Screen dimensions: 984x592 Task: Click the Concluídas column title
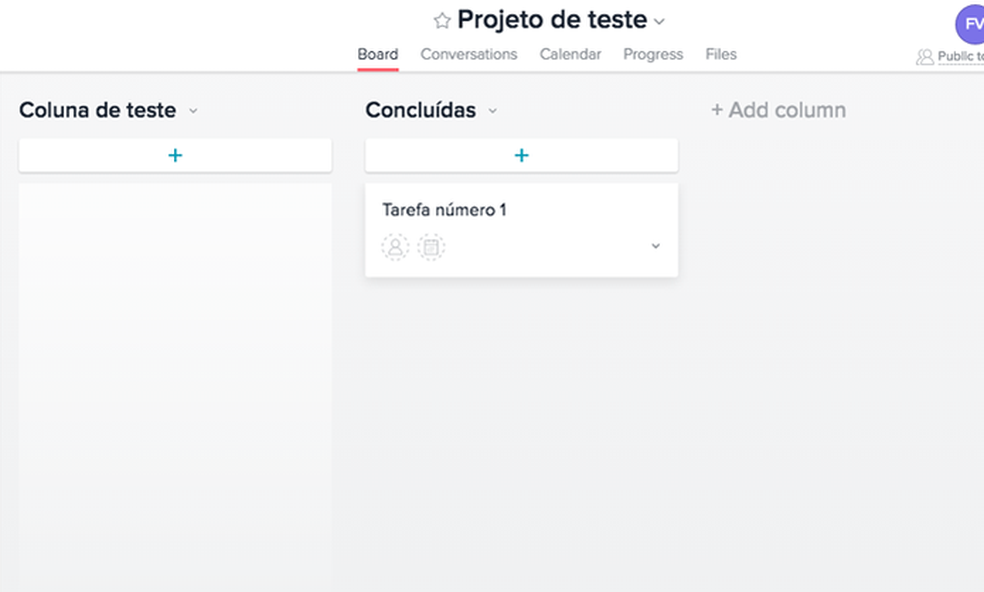pyautogui.click(x=420, y=110)
